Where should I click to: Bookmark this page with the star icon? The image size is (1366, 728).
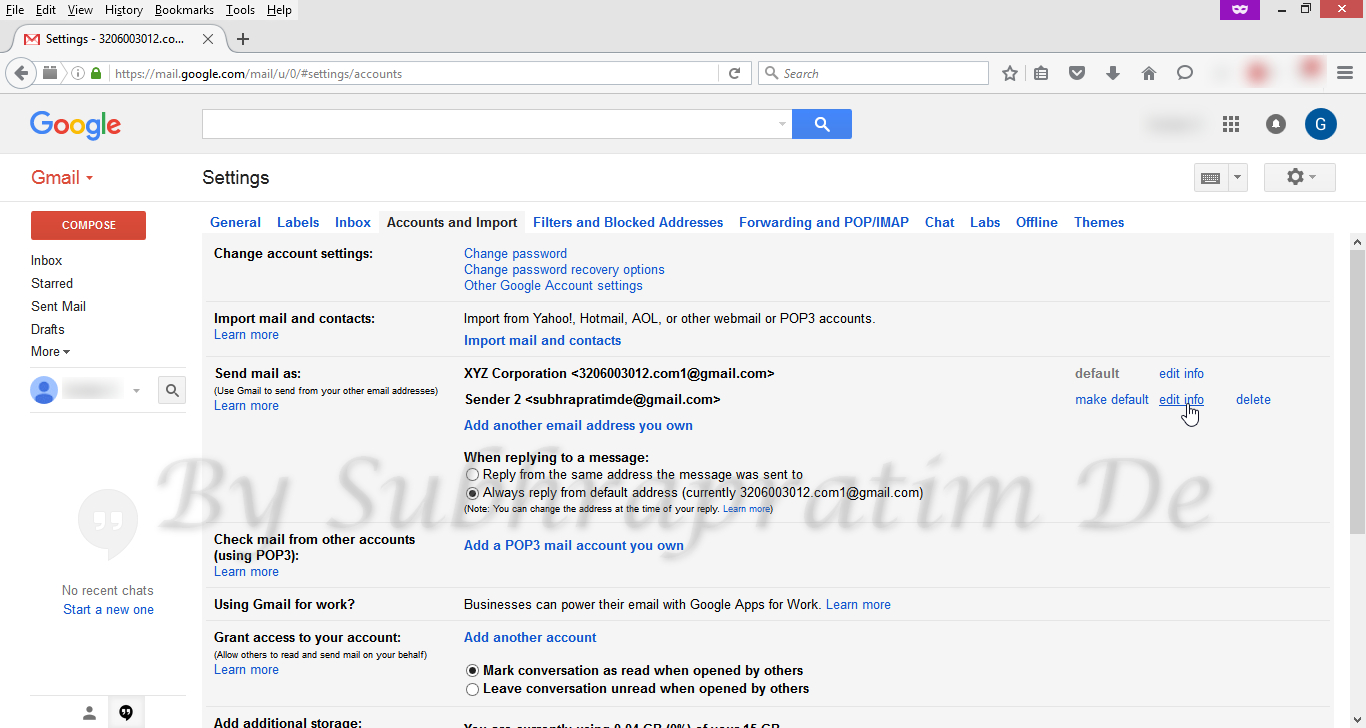pyautogui.click(x=1010, y=73)
